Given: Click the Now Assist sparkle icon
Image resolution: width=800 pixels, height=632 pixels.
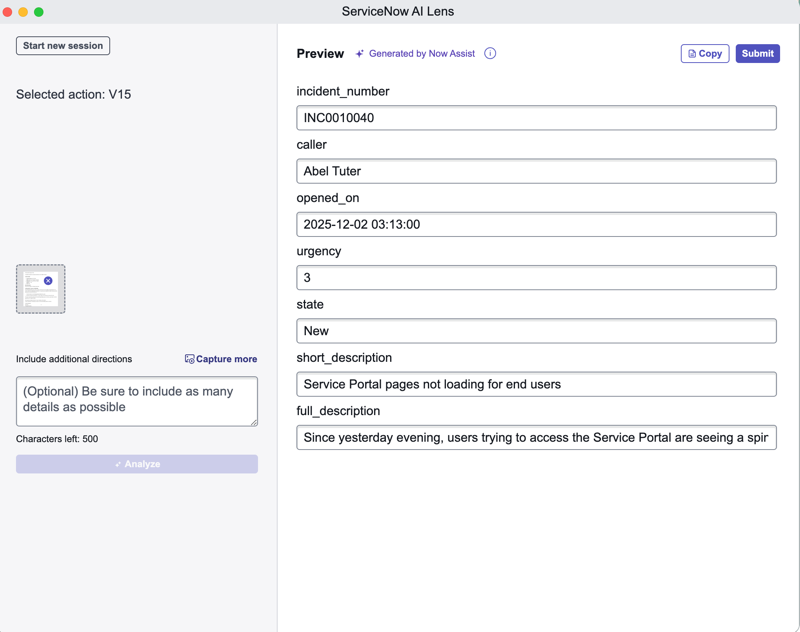Looking at the screenshot, I should (360, 54).
